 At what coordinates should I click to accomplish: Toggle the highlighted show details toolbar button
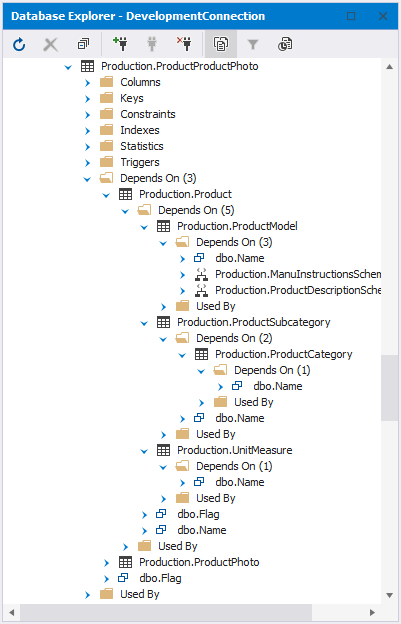221,44
